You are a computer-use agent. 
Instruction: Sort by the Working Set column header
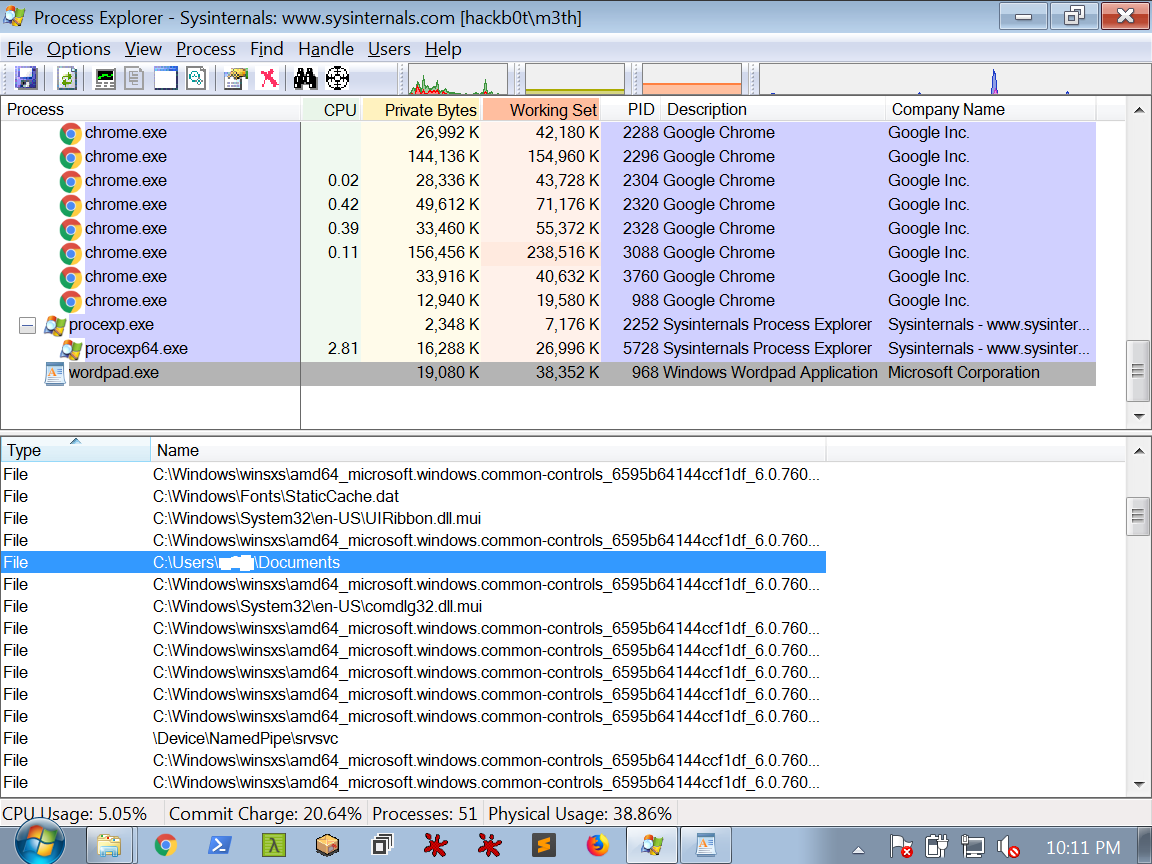pos(541,109)
